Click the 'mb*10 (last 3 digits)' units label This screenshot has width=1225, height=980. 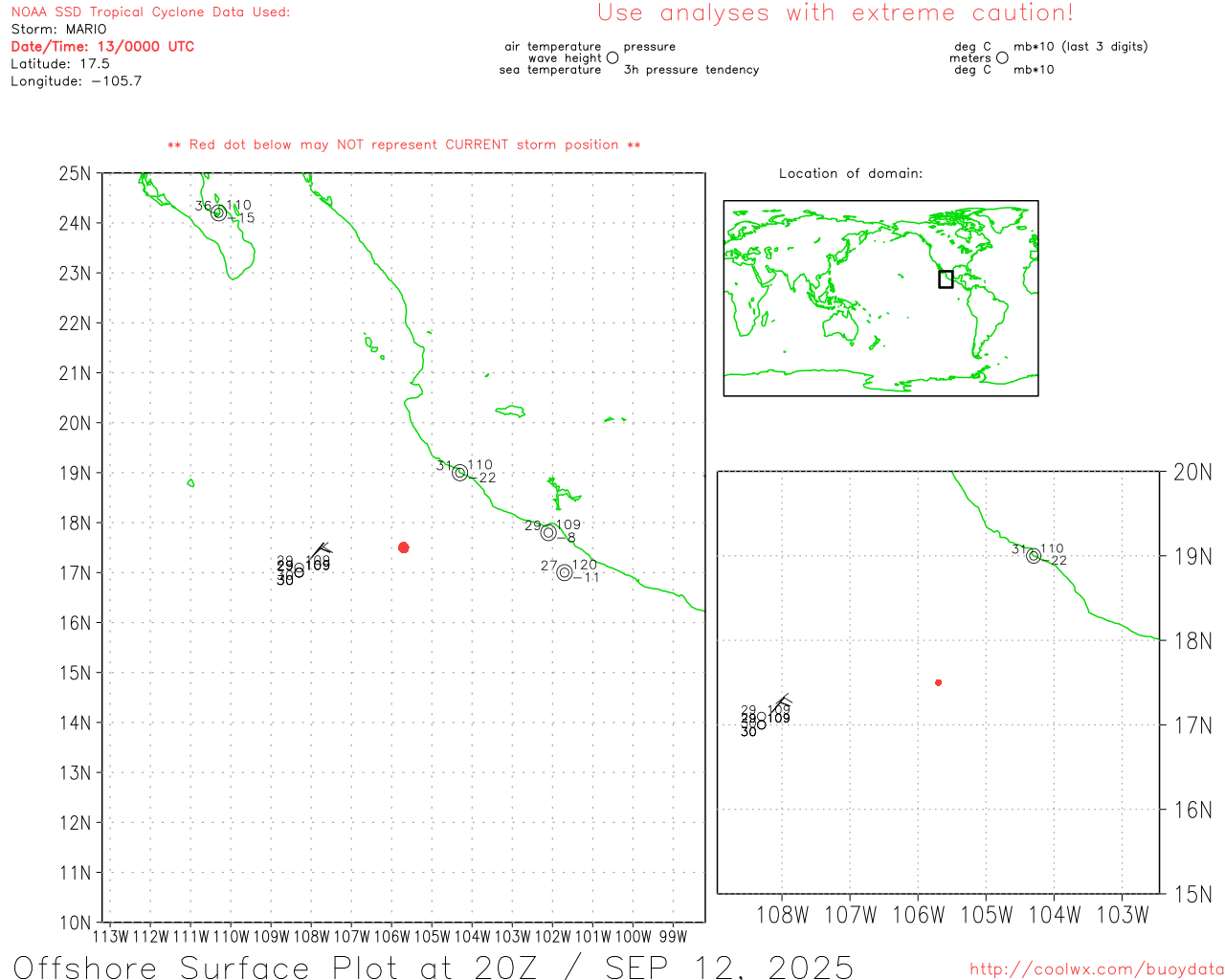1080,47
